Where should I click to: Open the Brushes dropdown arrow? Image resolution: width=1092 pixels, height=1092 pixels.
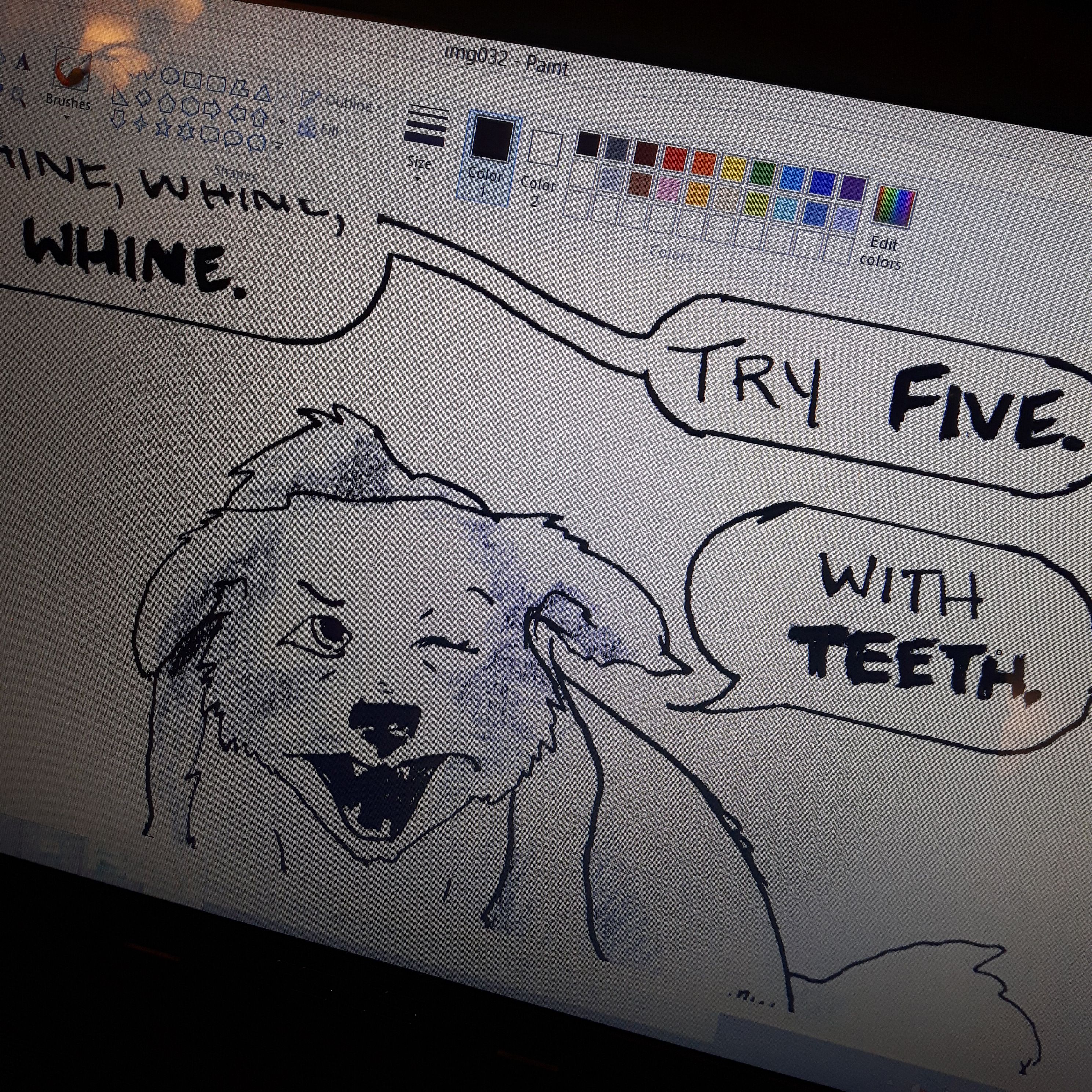click(x=67, y=117)
